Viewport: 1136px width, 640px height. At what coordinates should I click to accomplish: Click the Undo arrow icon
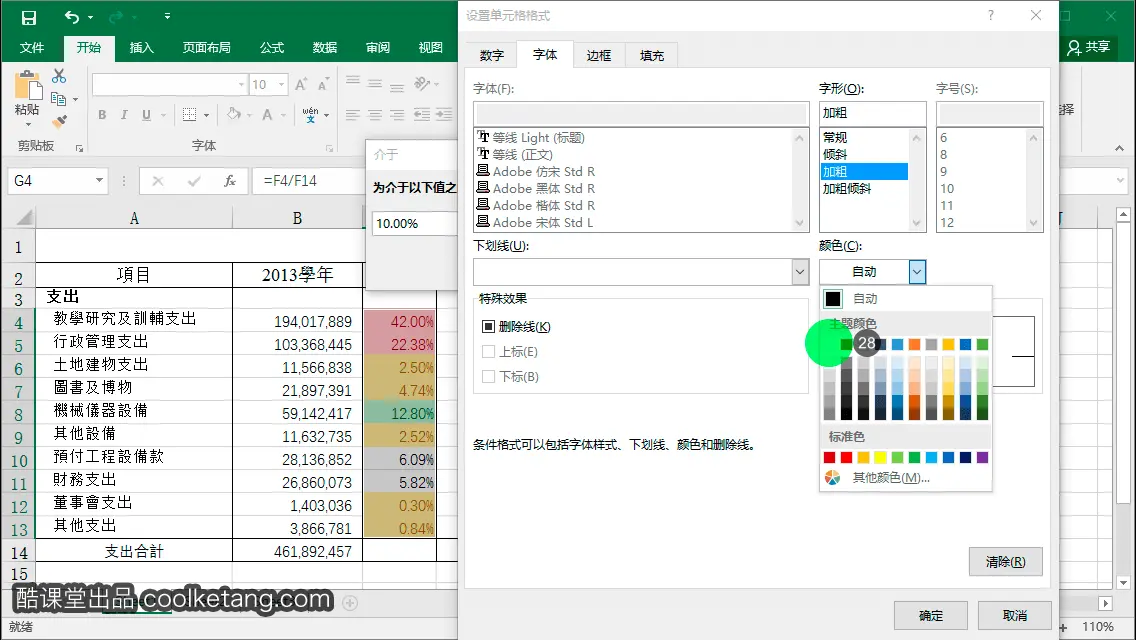(72, 17)
